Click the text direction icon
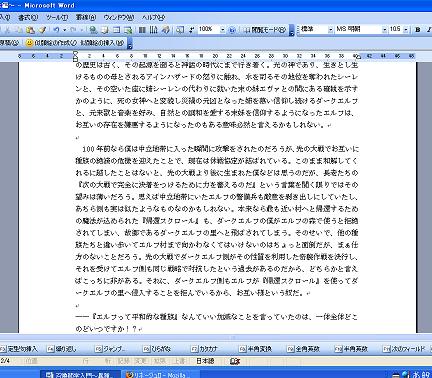Viewport: 432px width, 378px height. click(153, 30)
